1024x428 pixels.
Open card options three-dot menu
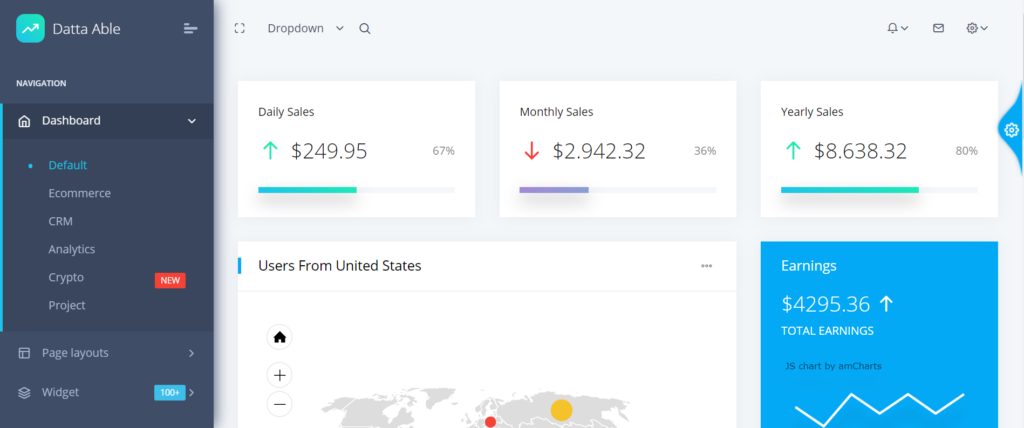tap(707, 266)
